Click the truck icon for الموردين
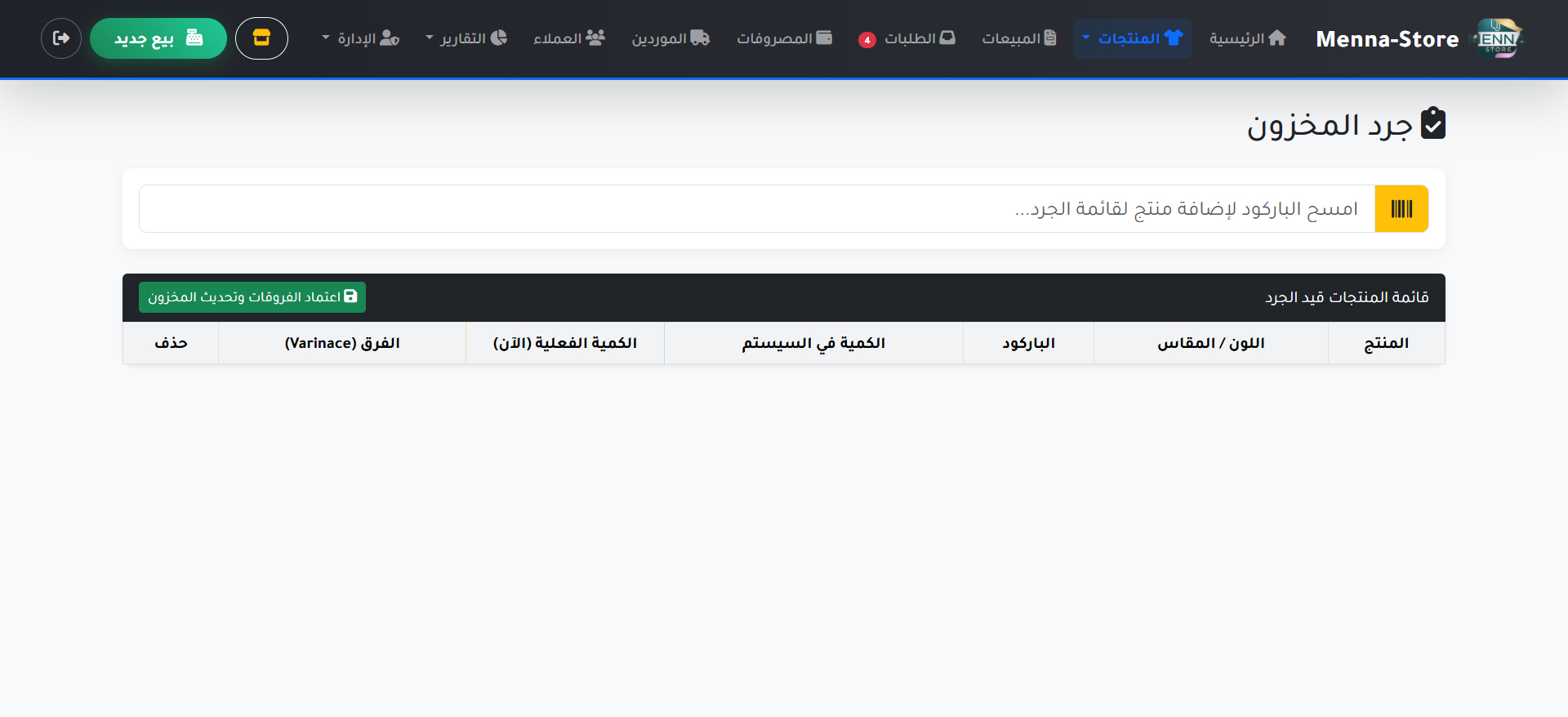1568x717 pixels. (700, 38)
